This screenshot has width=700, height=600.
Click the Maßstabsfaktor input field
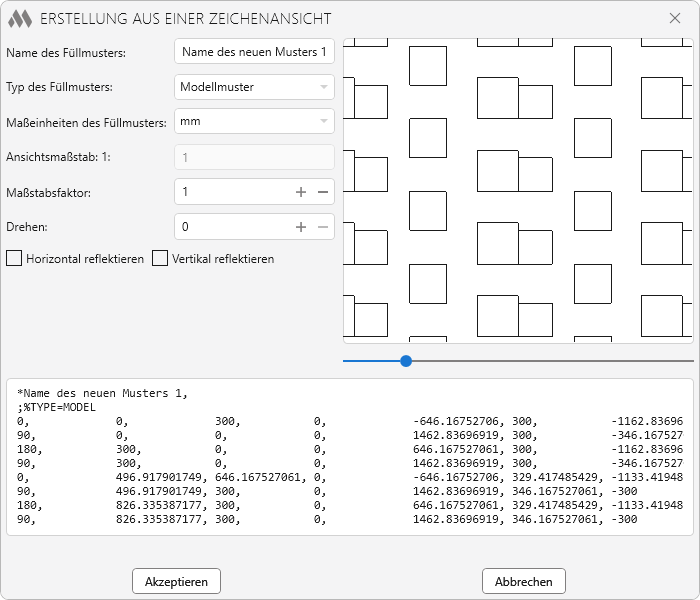pyautogui.click(x=232, y=192)
